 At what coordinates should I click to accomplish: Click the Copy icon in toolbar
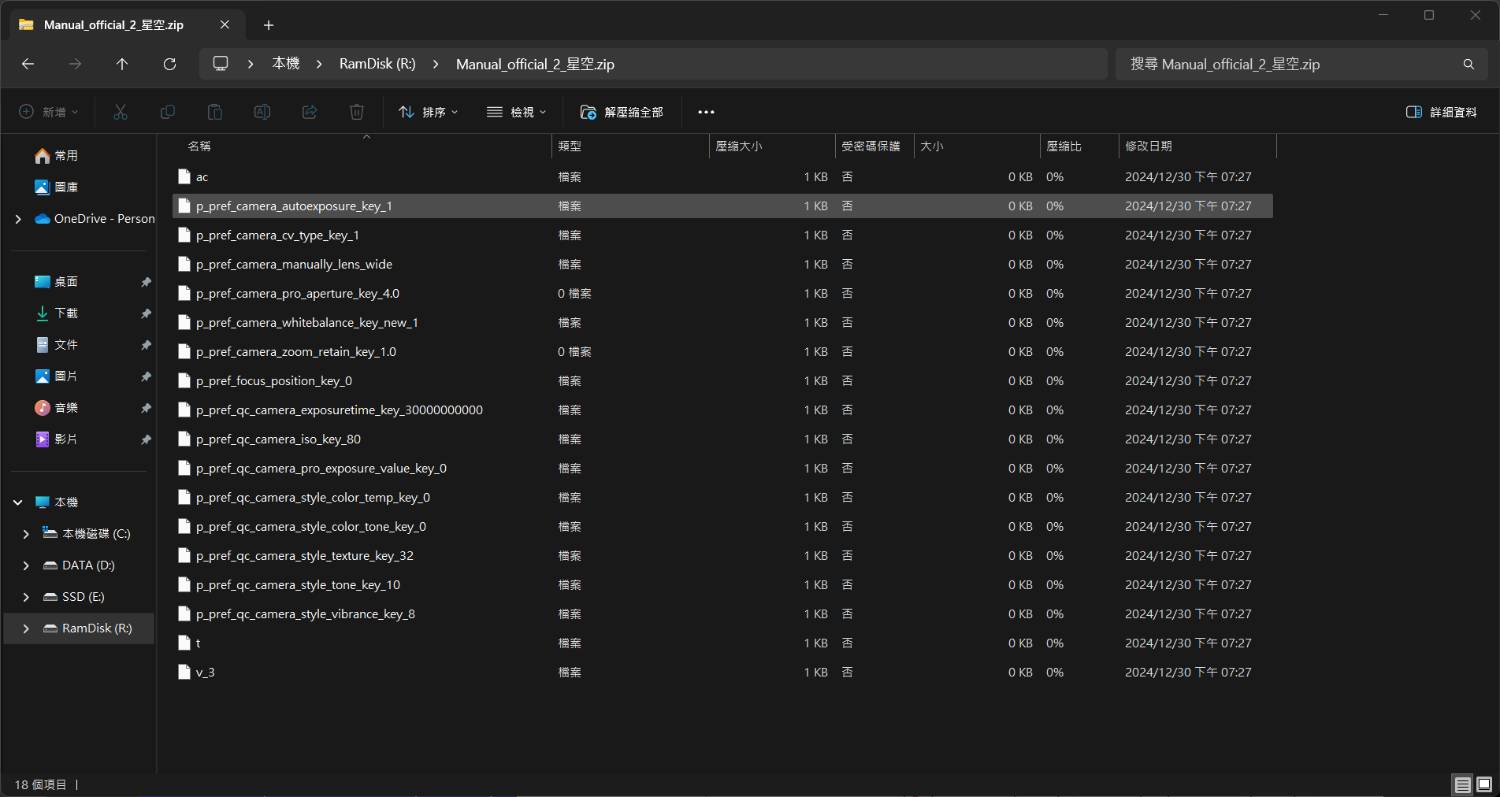pyautogui.click(x=168, y=112)
